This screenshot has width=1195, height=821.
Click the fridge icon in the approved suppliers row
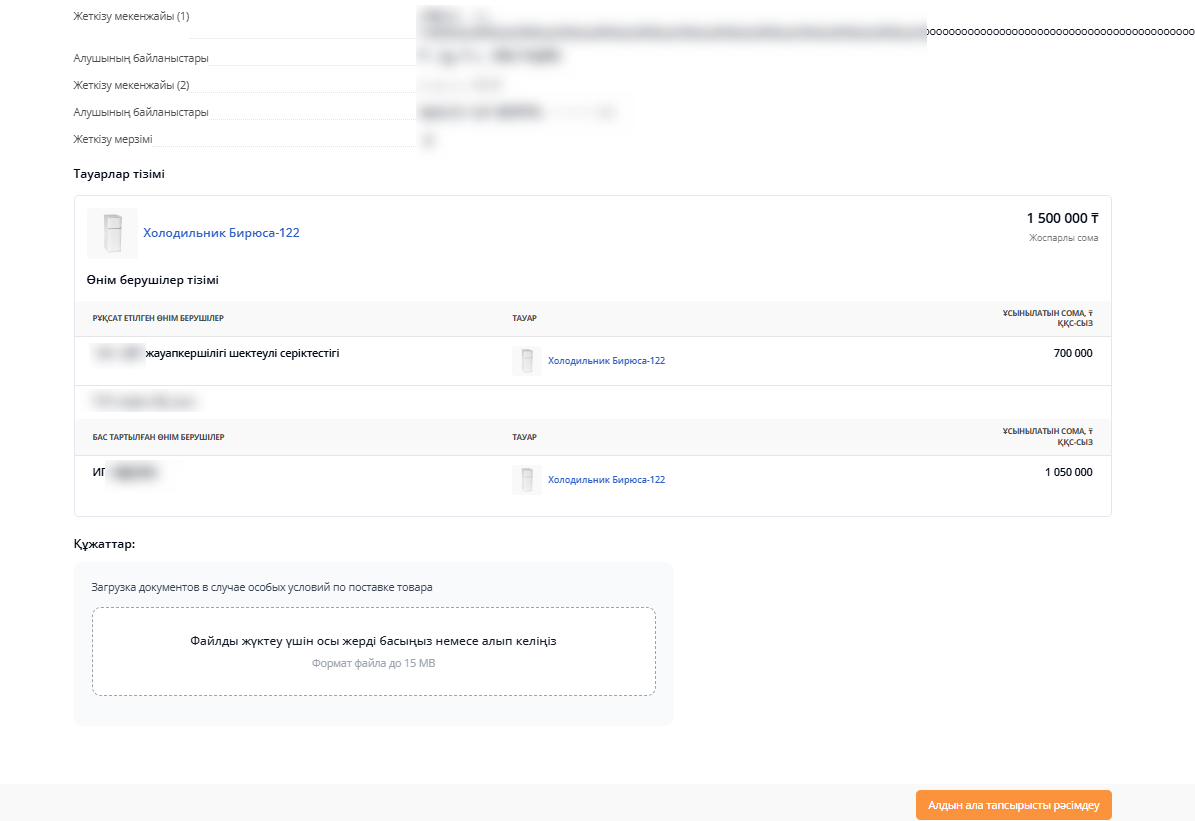(526, 361)
